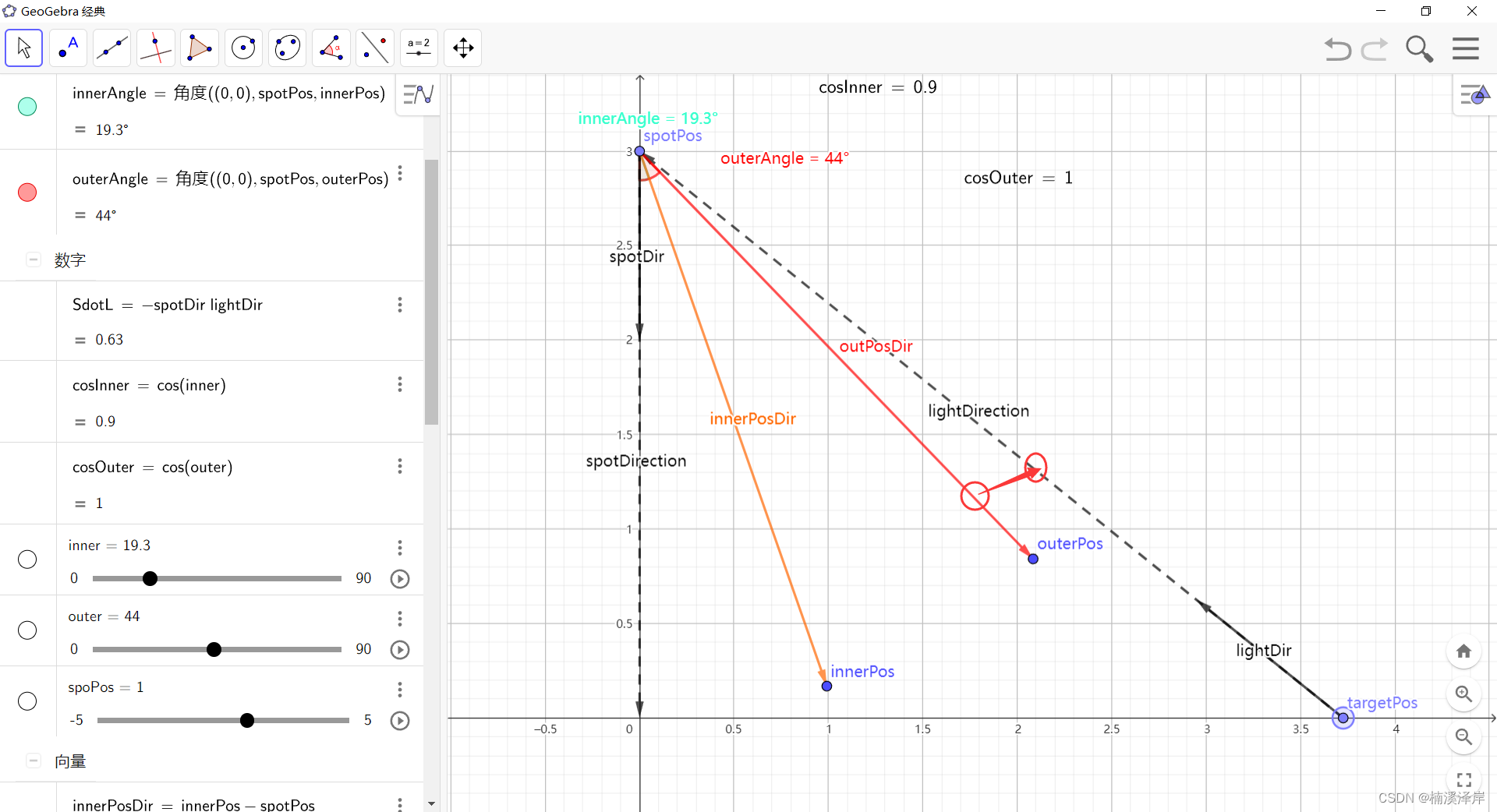Select the Circle with center tool
The image size is (1497, 812).
(244, 48)
